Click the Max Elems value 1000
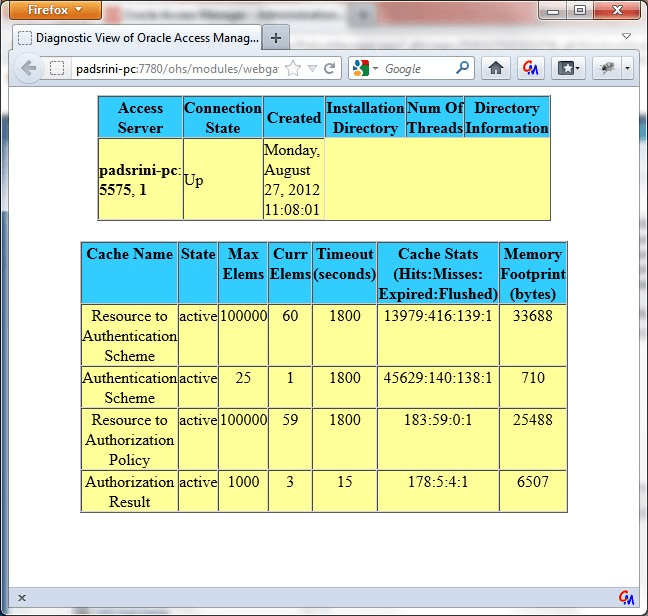 pyautogui.click(x=243, y=482)
